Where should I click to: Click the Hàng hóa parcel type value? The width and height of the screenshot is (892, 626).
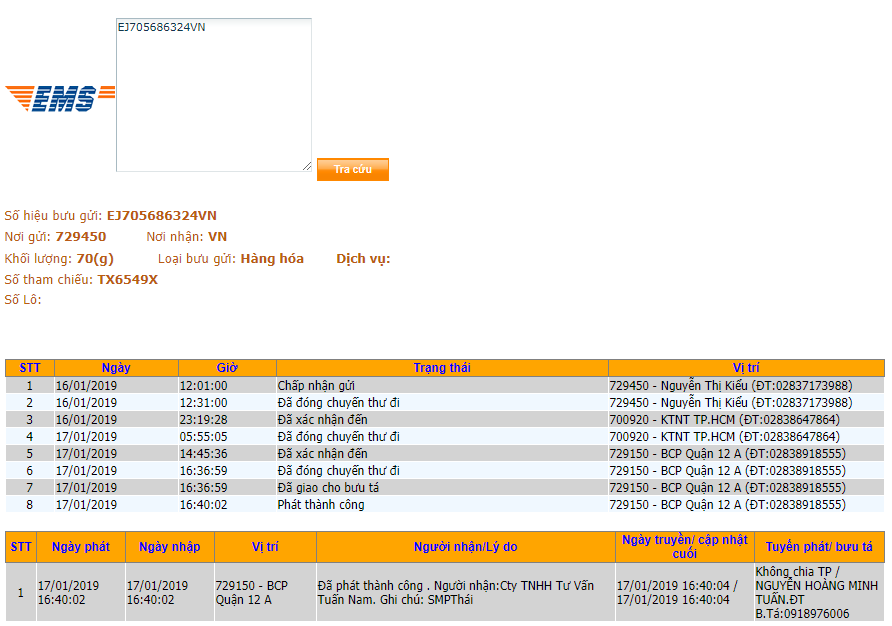(272, 259)
